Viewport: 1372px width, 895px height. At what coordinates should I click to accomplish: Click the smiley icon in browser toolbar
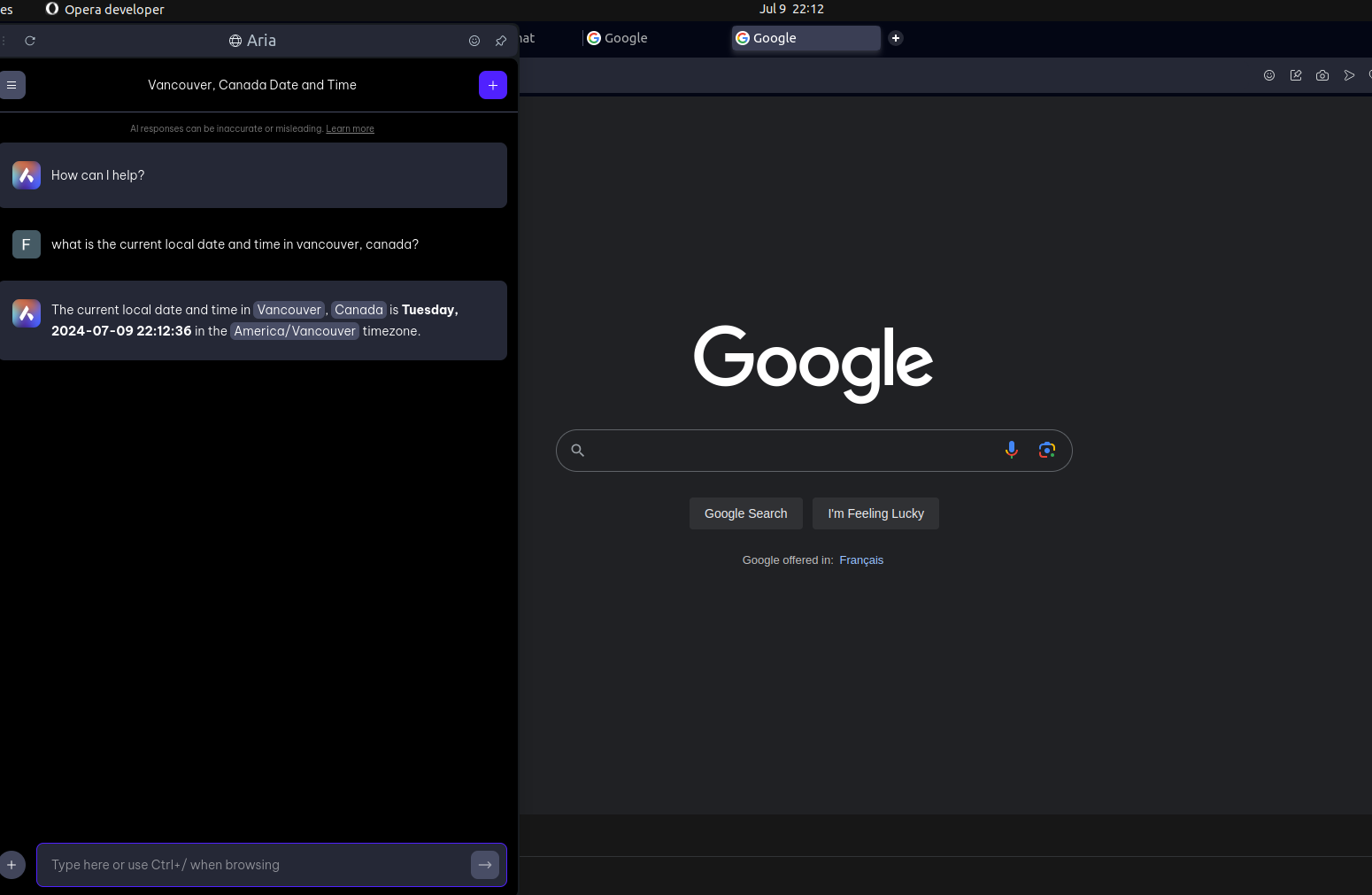[x=1269, y=75]
